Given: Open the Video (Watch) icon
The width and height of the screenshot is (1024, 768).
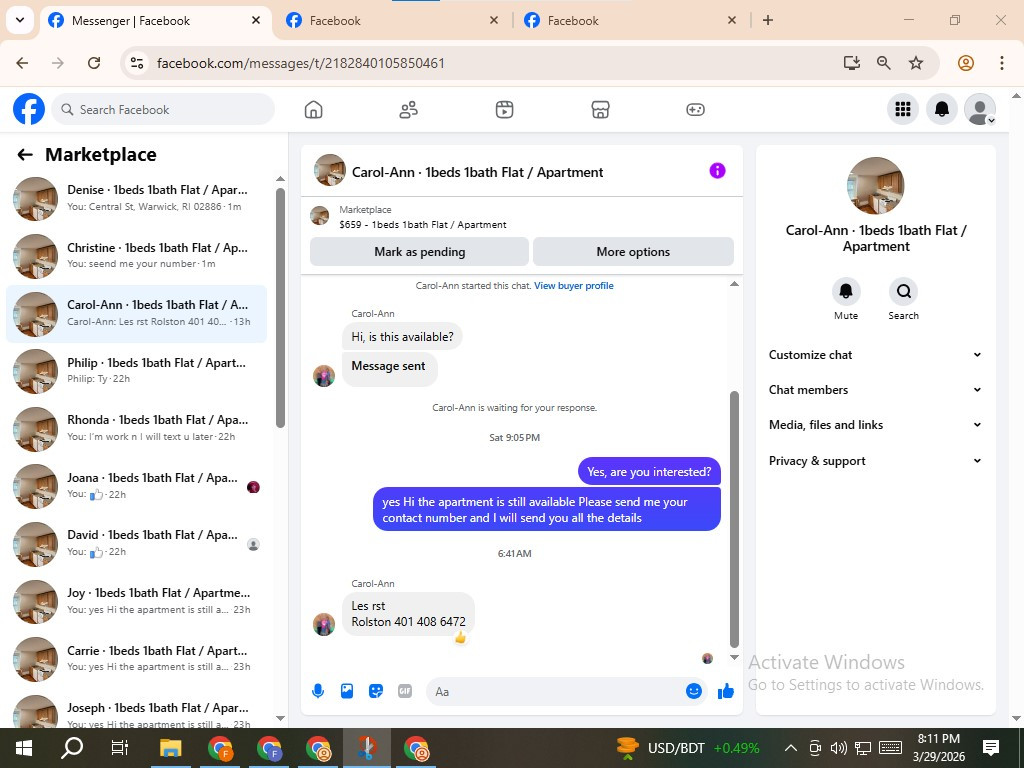Looking at the screenshot, I should tap(504, 110).
